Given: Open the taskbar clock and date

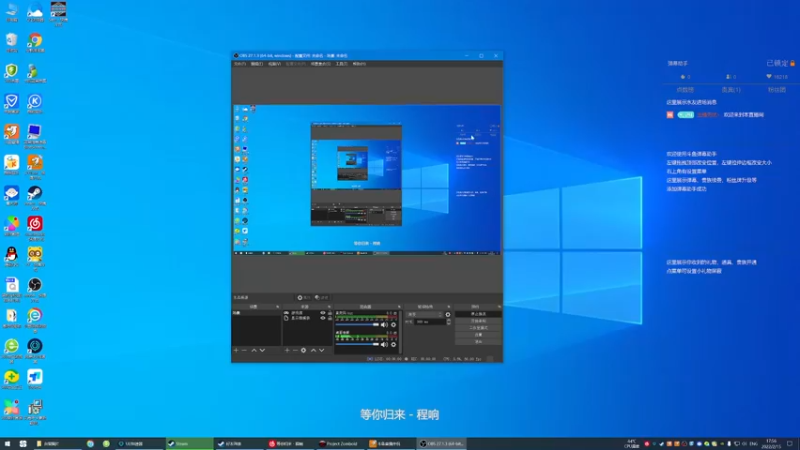Looking at the screenshot, I should [771, 444].
